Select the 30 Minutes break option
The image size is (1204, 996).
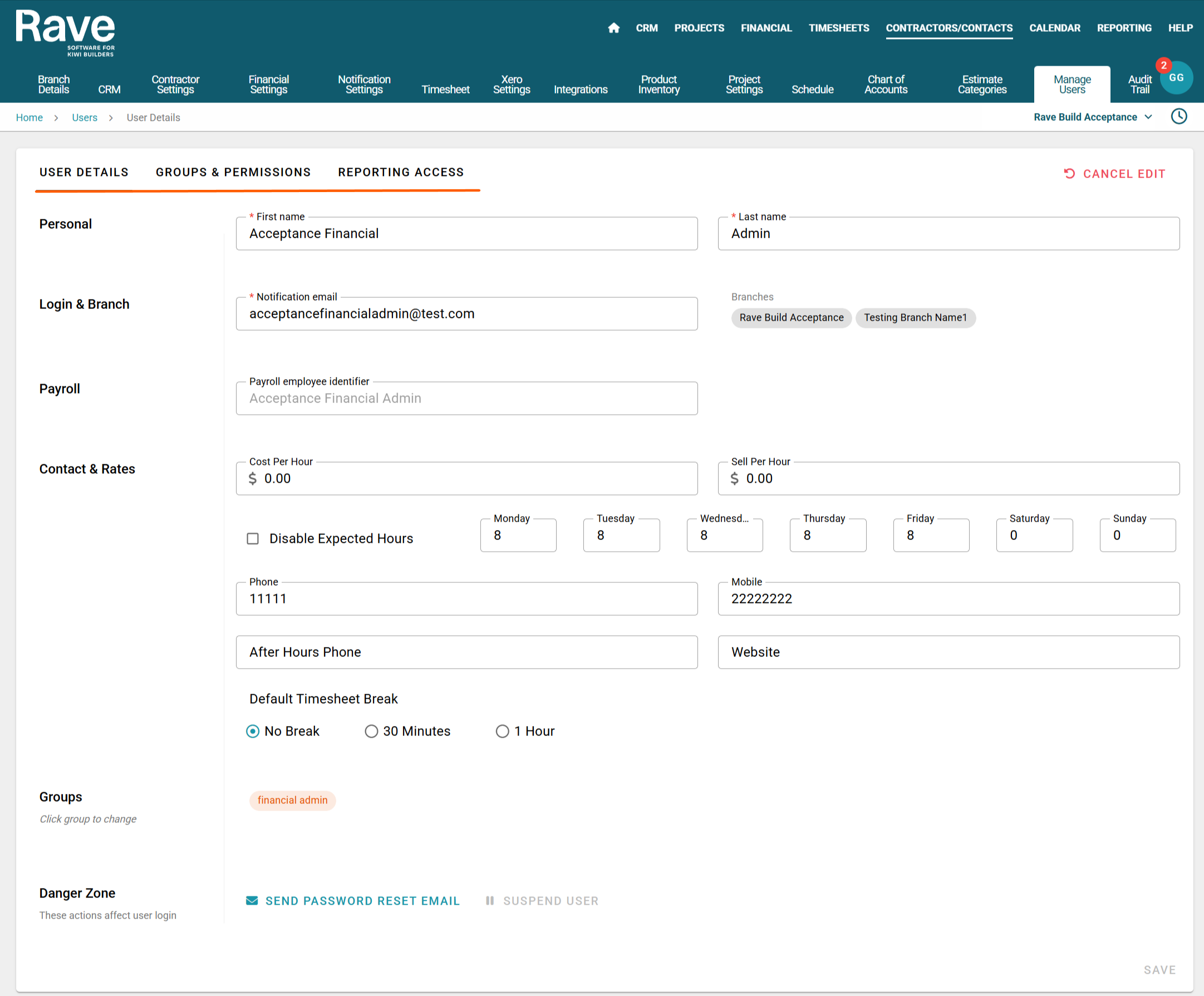click(x=371, y=731)
